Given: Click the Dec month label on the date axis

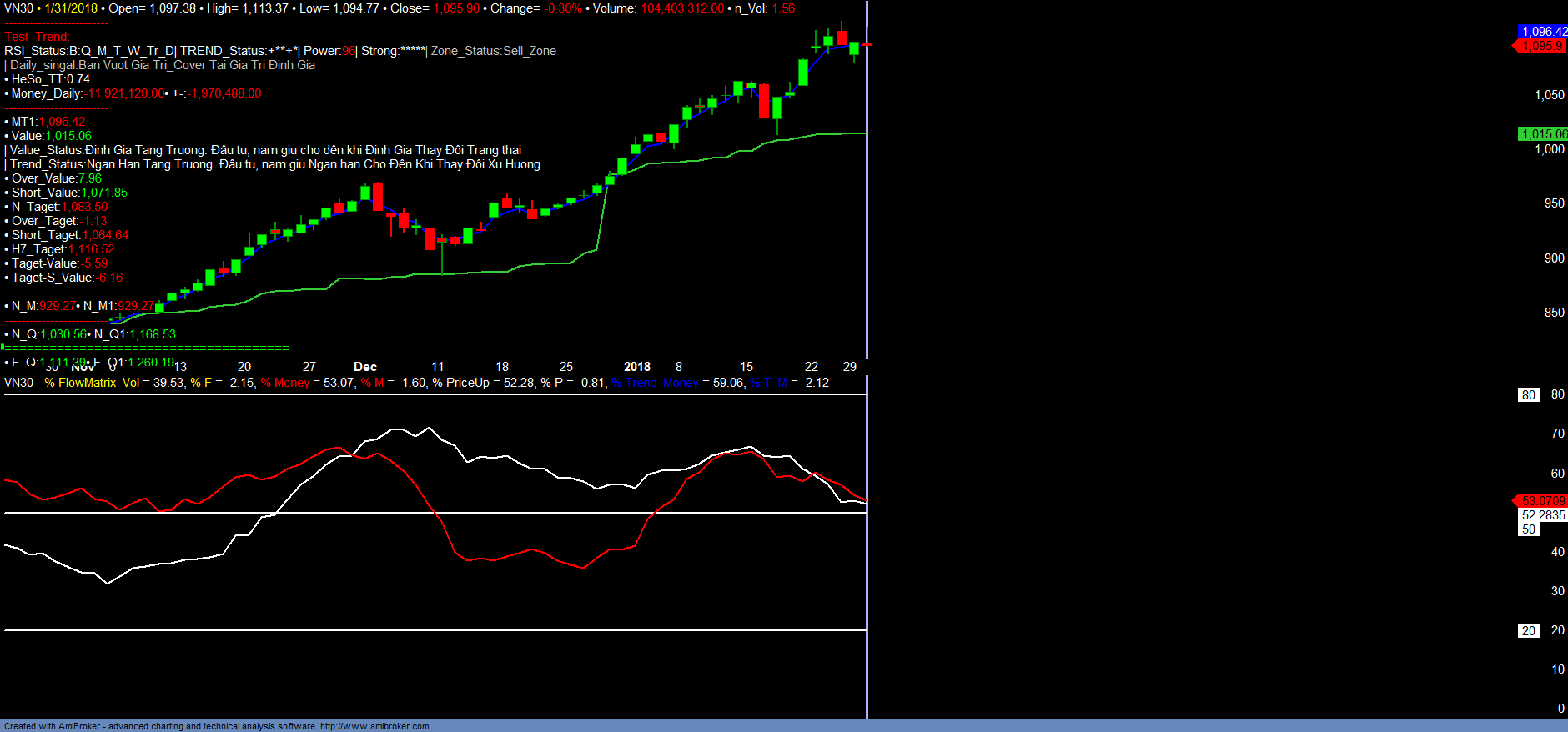Looking at the screenshot, I should [365, 367].
